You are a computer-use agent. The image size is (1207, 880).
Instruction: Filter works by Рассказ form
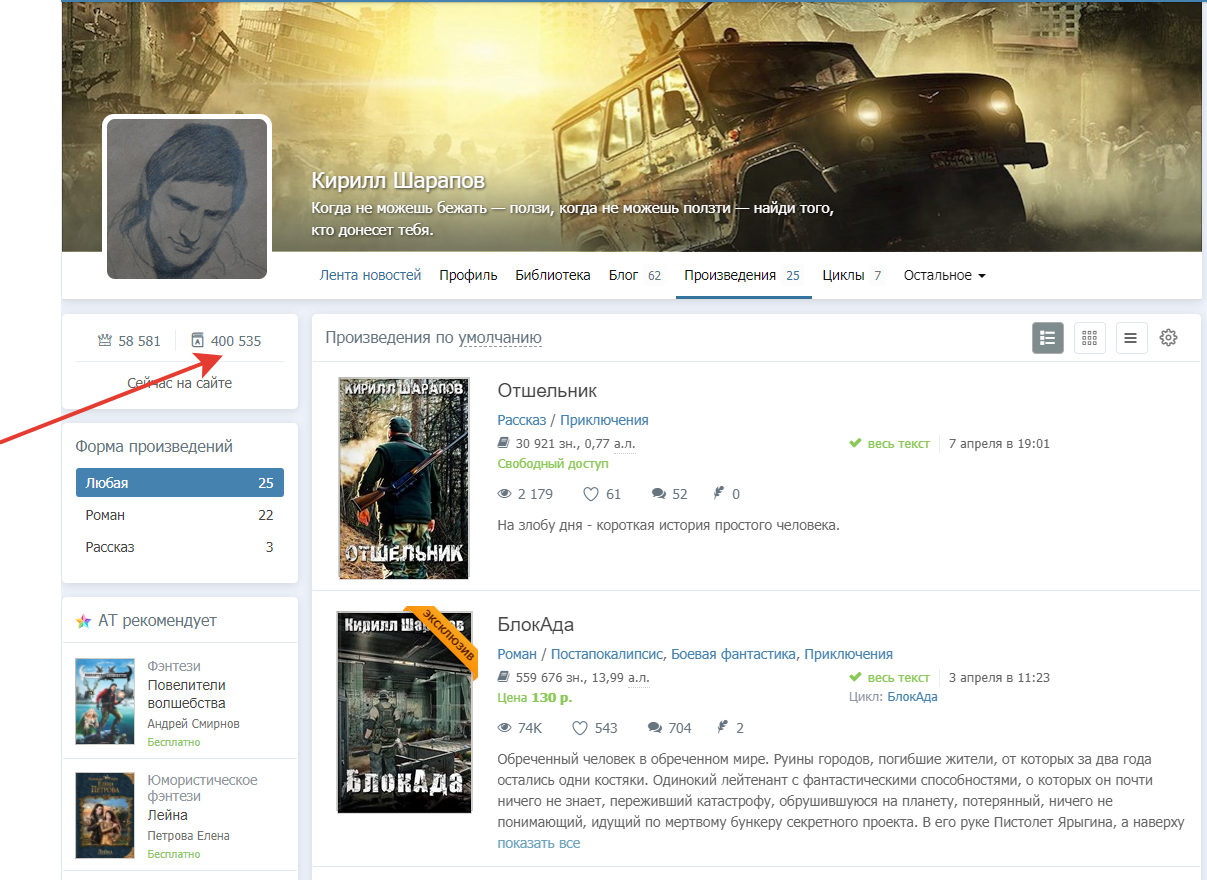point(179,547)
